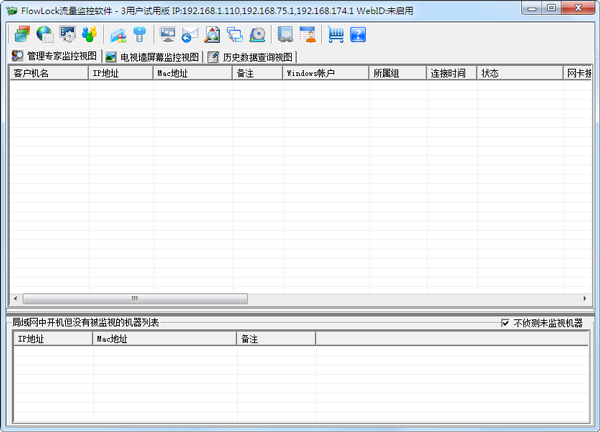Open help via blue question mark icon

(x=358, y=35)
